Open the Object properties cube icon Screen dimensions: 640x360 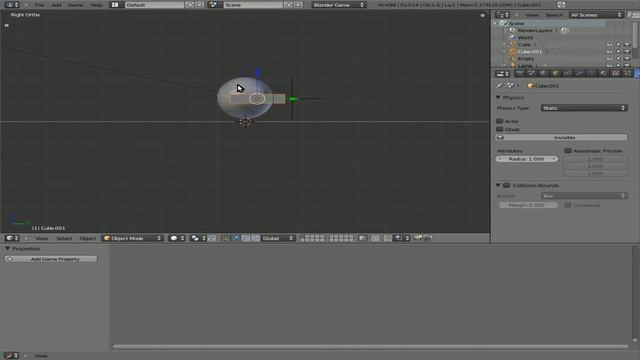[556, 73]
